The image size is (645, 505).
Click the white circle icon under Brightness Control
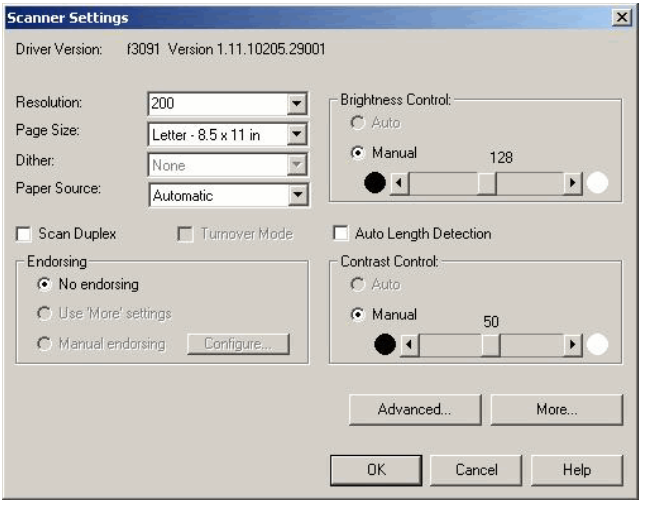point(597,183)
